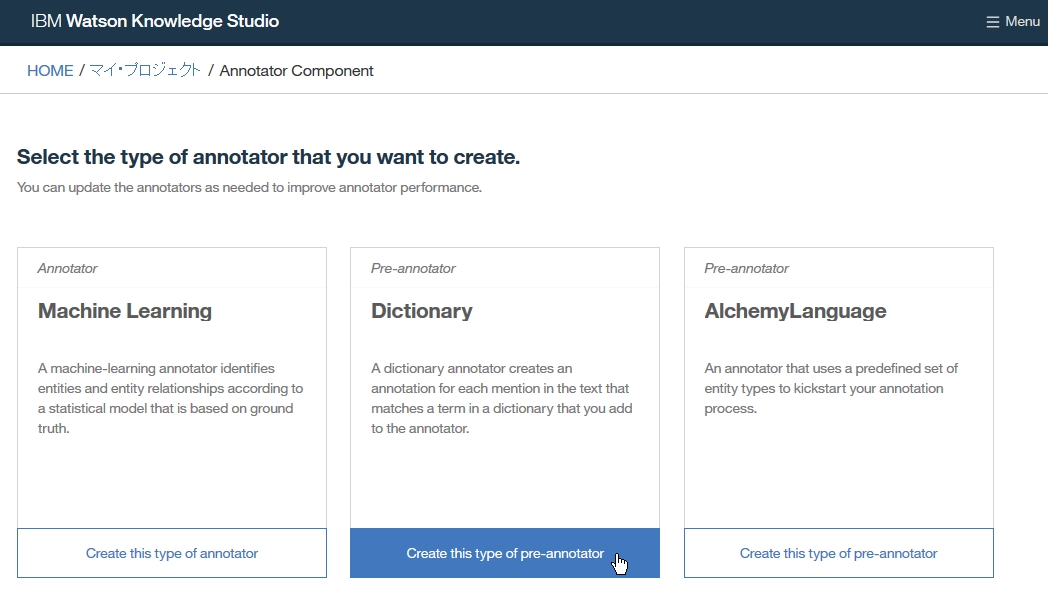This screenshot has width=1048, height=590.
Task: Click the Pre-annotator label above AlchemyLanguage
Action: click(746, 268)
